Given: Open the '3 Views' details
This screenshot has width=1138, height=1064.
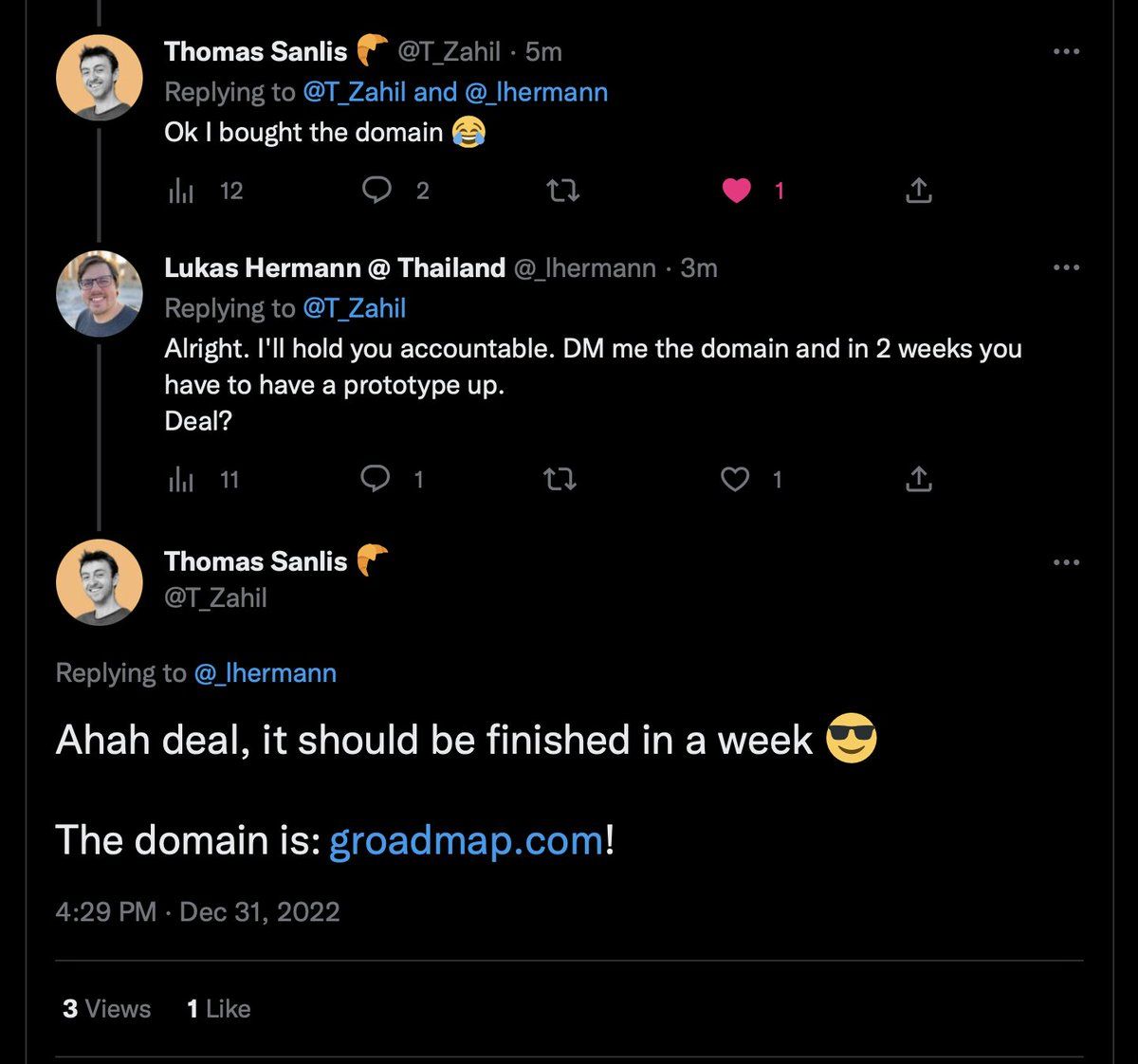Looking at the screenshot, I should 107,1008.
